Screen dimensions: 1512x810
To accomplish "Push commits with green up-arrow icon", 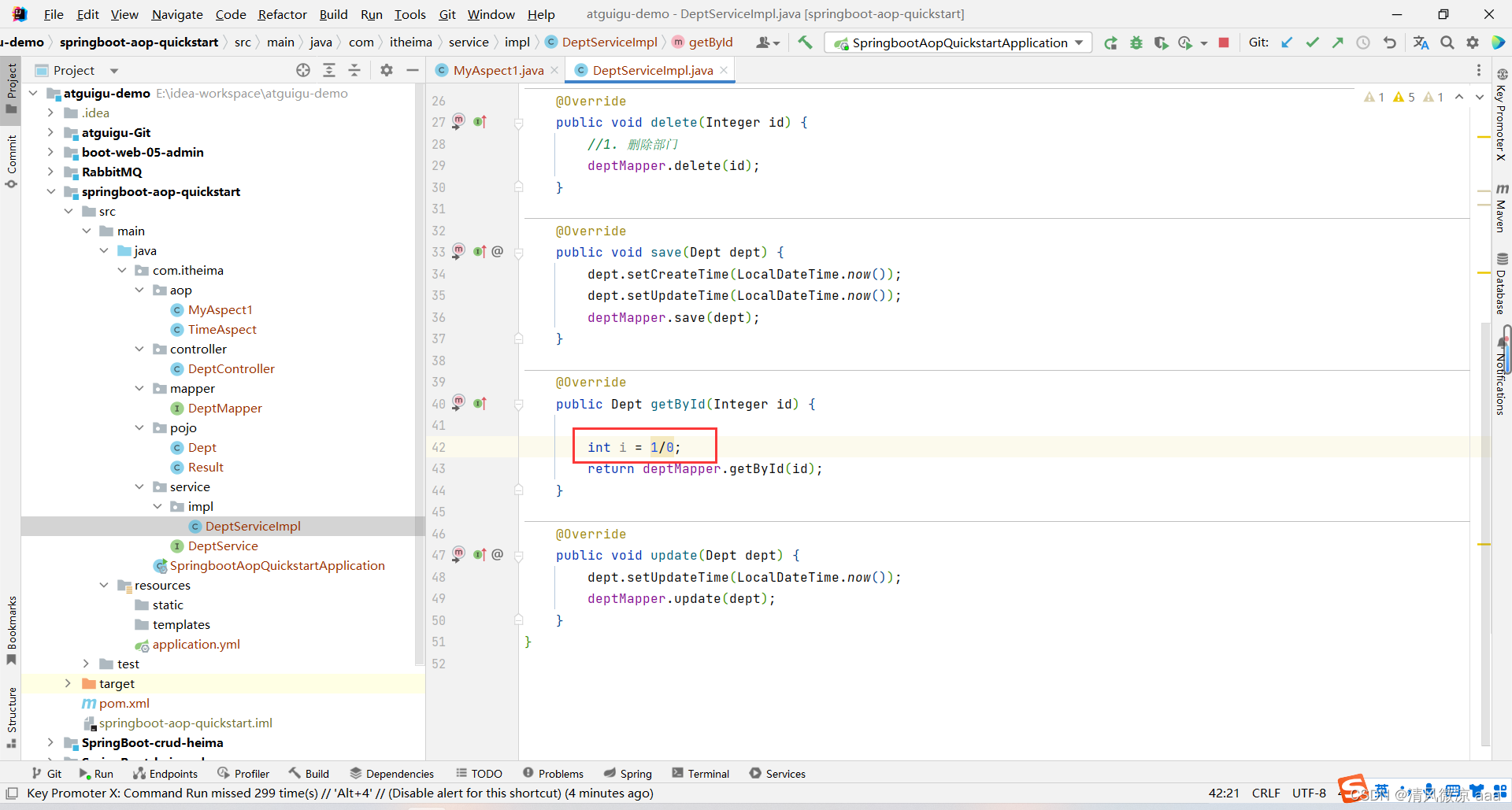I will [1337, 43].
